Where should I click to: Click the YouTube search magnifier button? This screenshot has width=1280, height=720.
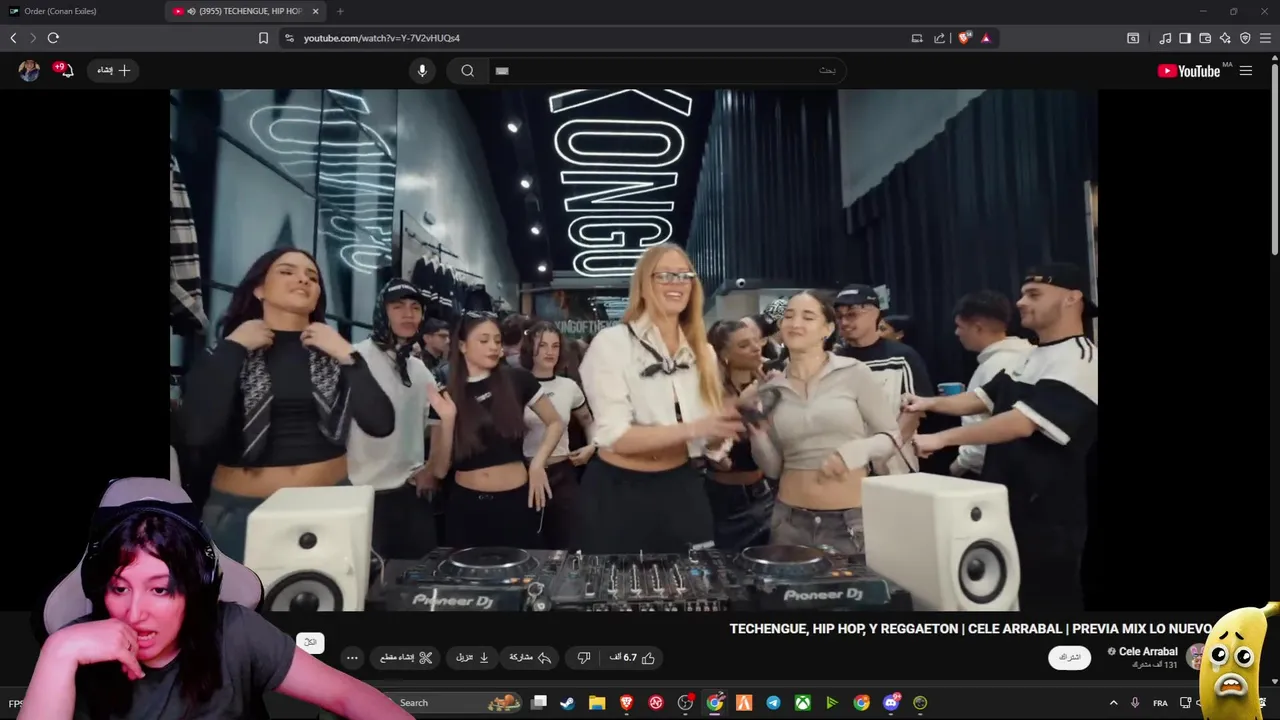(x=467, y=70)
